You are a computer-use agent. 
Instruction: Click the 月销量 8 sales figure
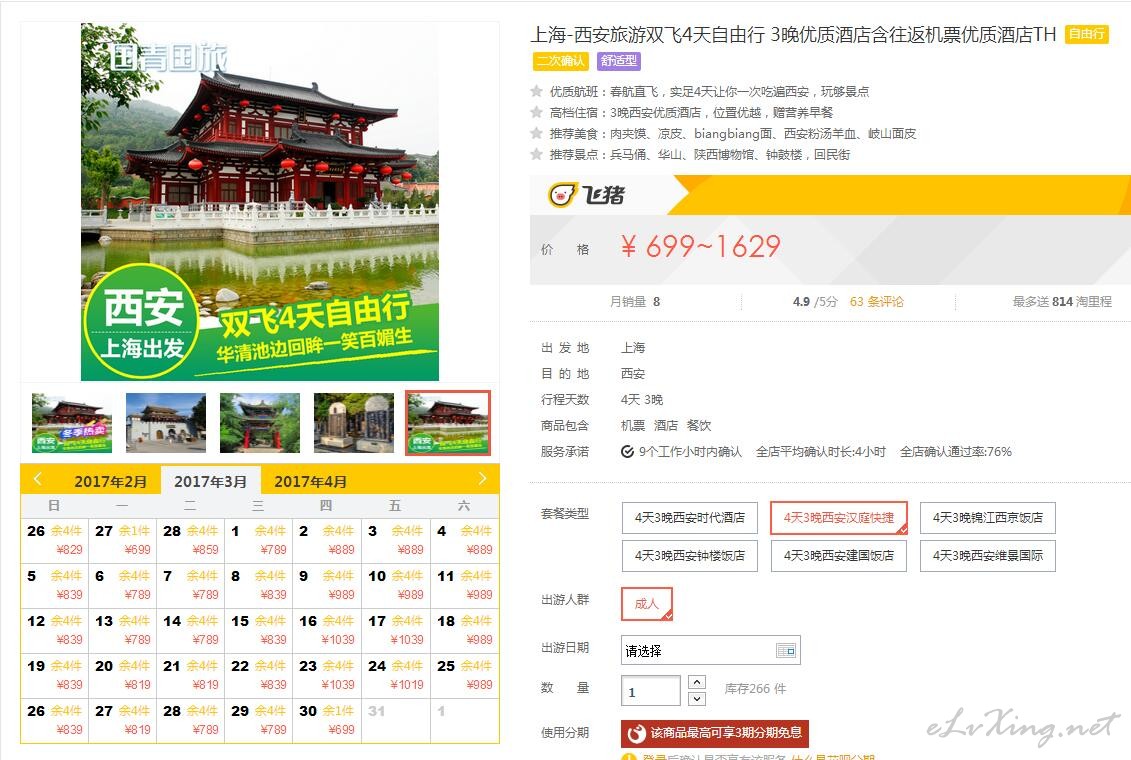635,301
